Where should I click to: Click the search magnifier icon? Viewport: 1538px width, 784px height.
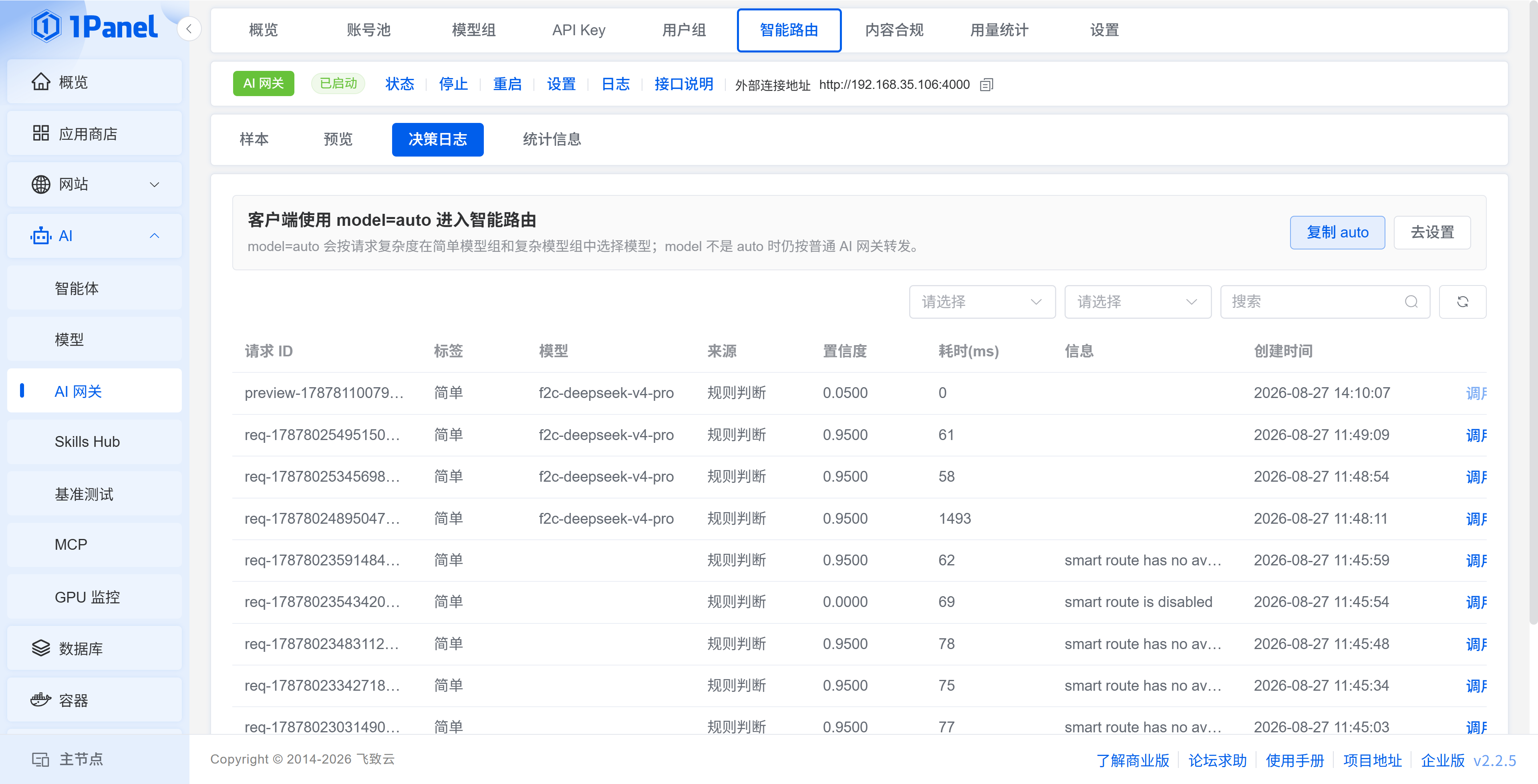(1411, 302)
